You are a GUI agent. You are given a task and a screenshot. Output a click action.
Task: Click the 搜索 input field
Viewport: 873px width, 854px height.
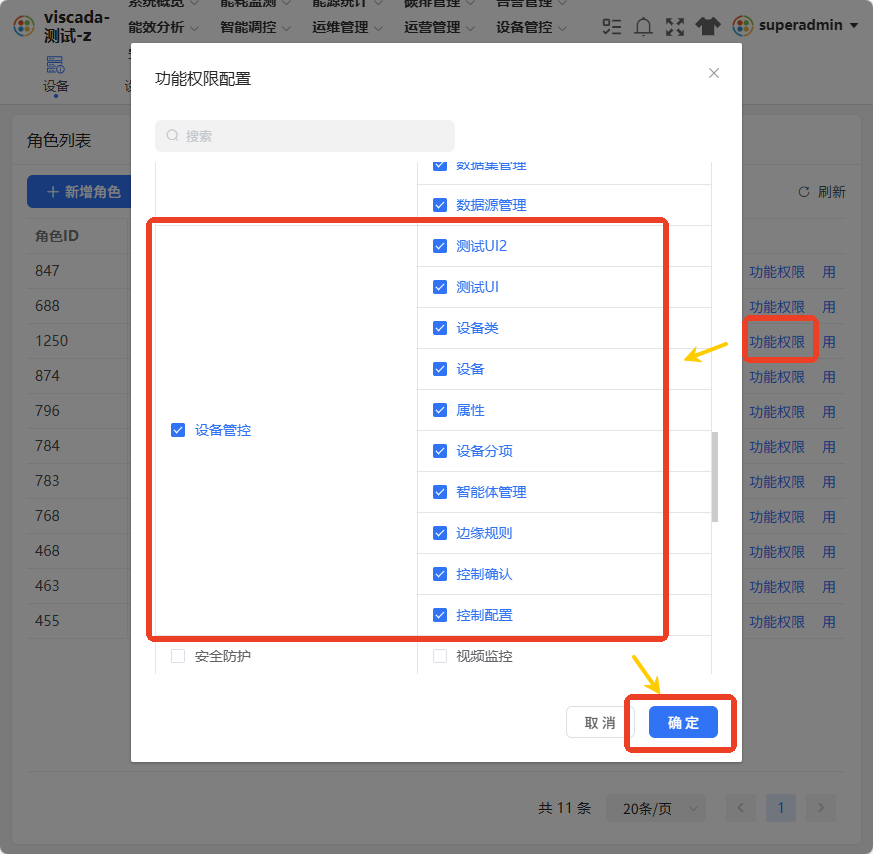click(x=305, y=136)
